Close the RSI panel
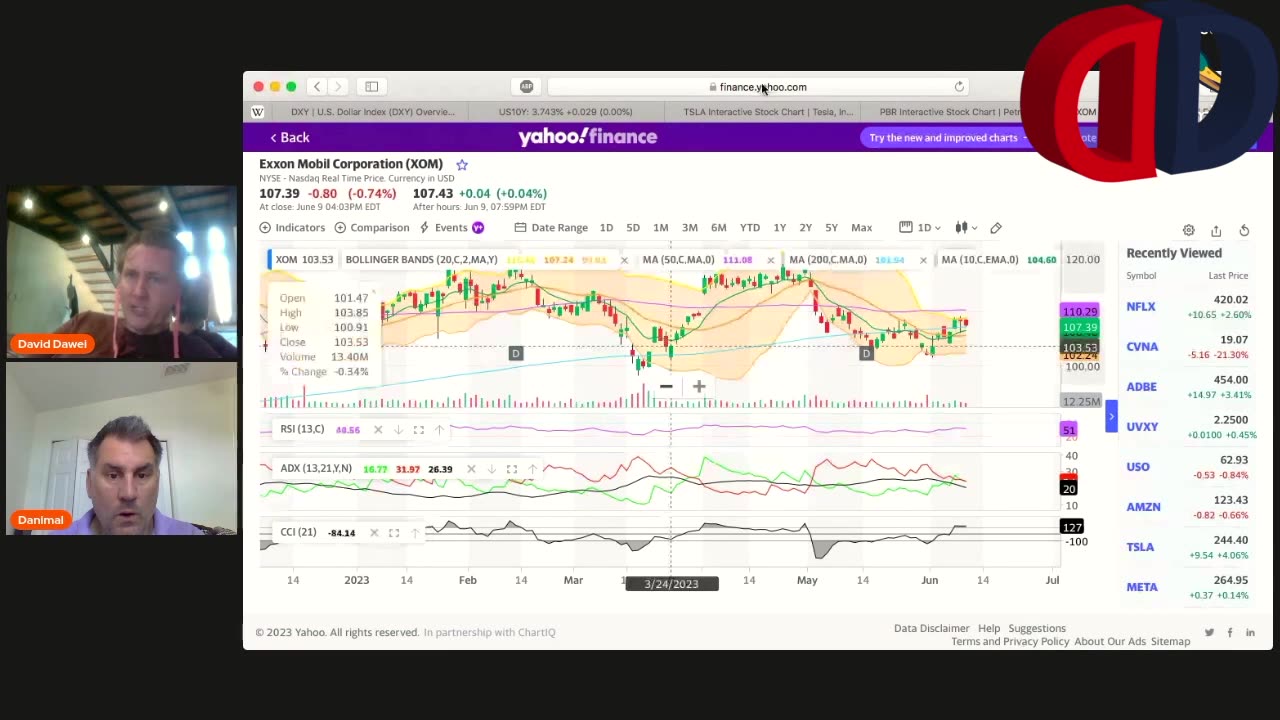 (x=377, y=430)
